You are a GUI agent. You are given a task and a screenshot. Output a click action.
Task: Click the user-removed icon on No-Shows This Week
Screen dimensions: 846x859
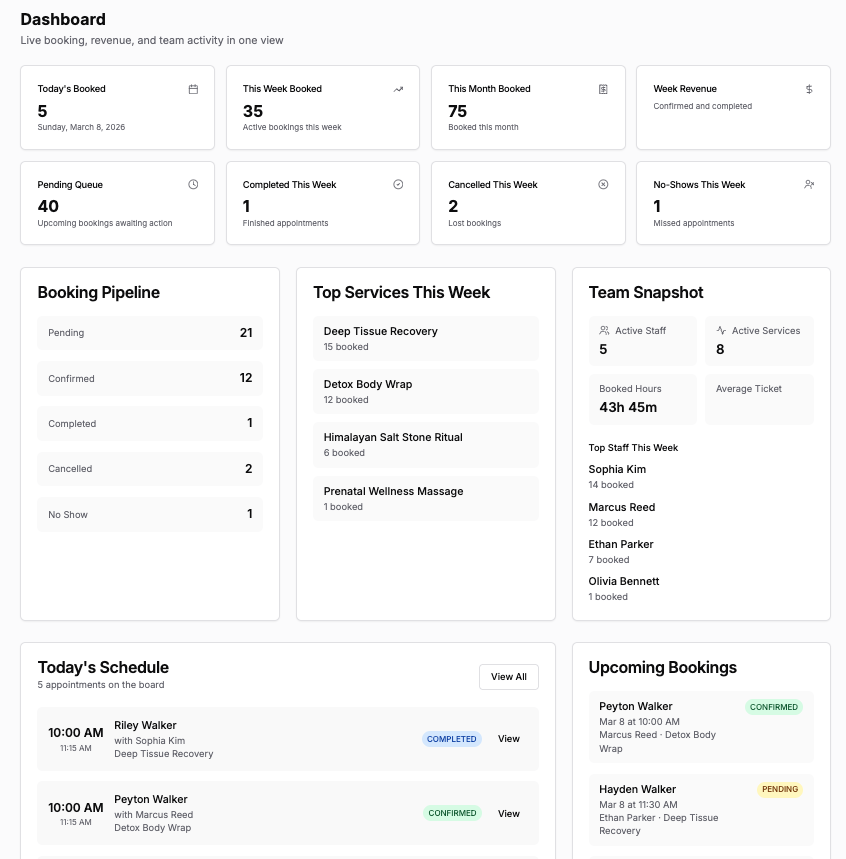(x=809, y=185)
